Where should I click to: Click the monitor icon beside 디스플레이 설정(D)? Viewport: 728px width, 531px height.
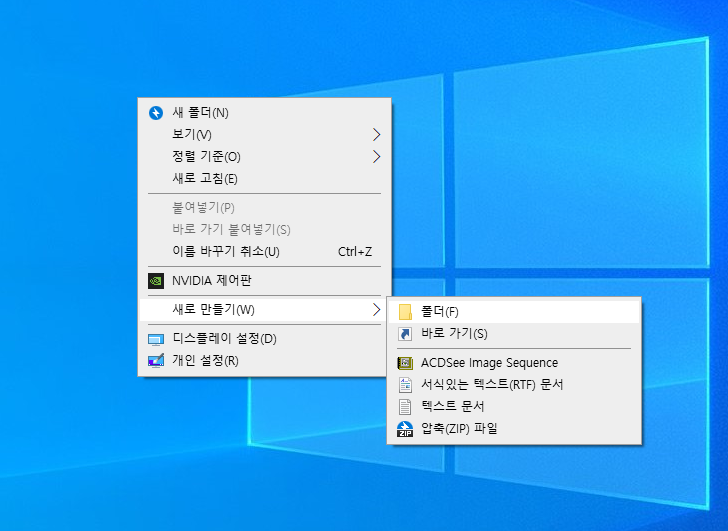(x=156, y=339)
